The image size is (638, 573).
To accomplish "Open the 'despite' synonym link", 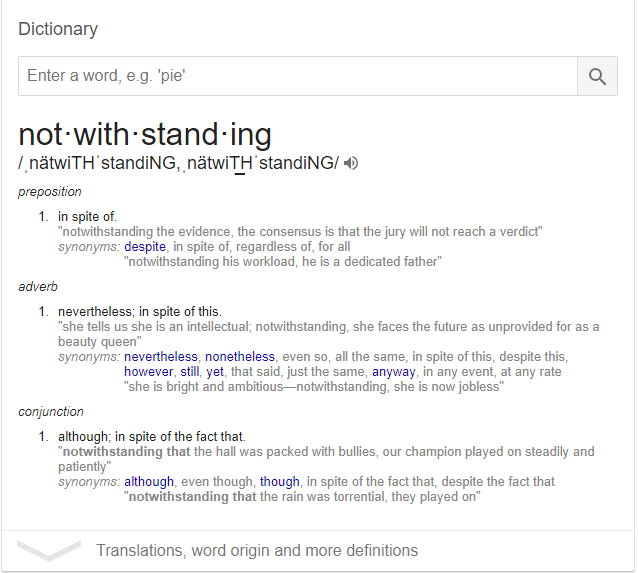I will [145, 247].
